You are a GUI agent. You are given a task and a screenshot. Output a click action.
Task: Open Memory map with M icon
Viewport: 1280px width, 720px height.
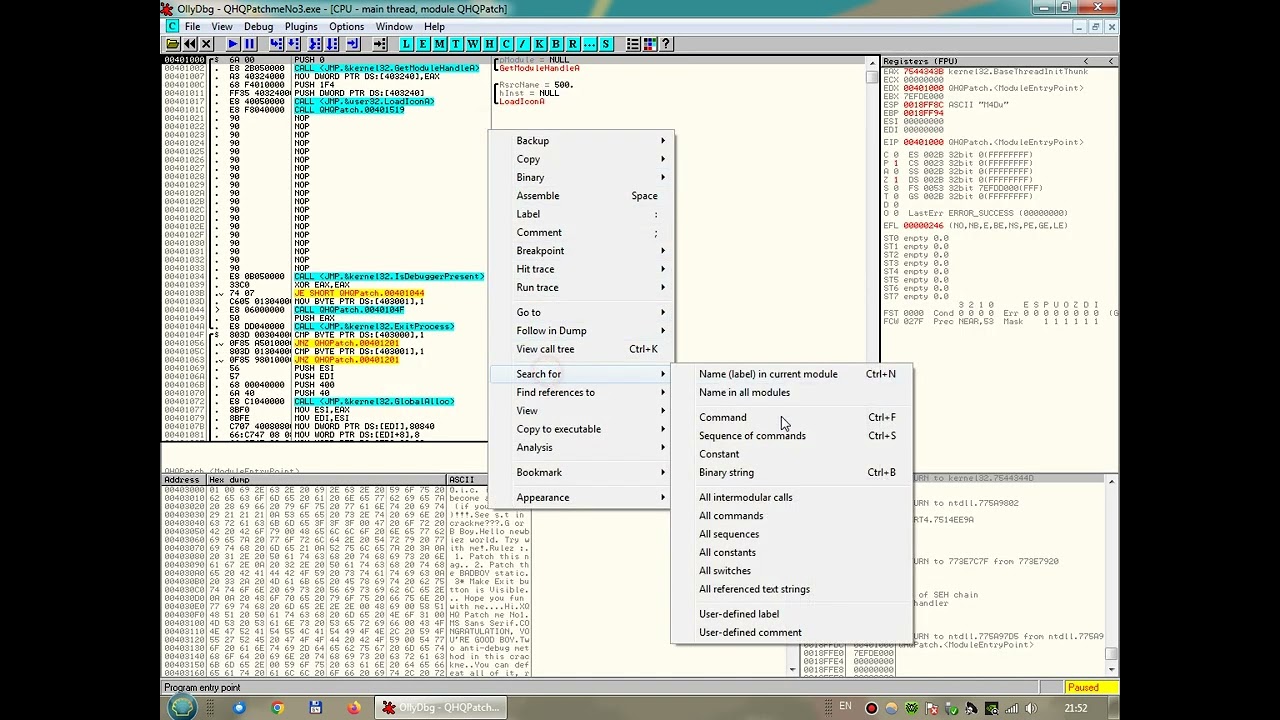pyautogui.click(x=440, y=44)
